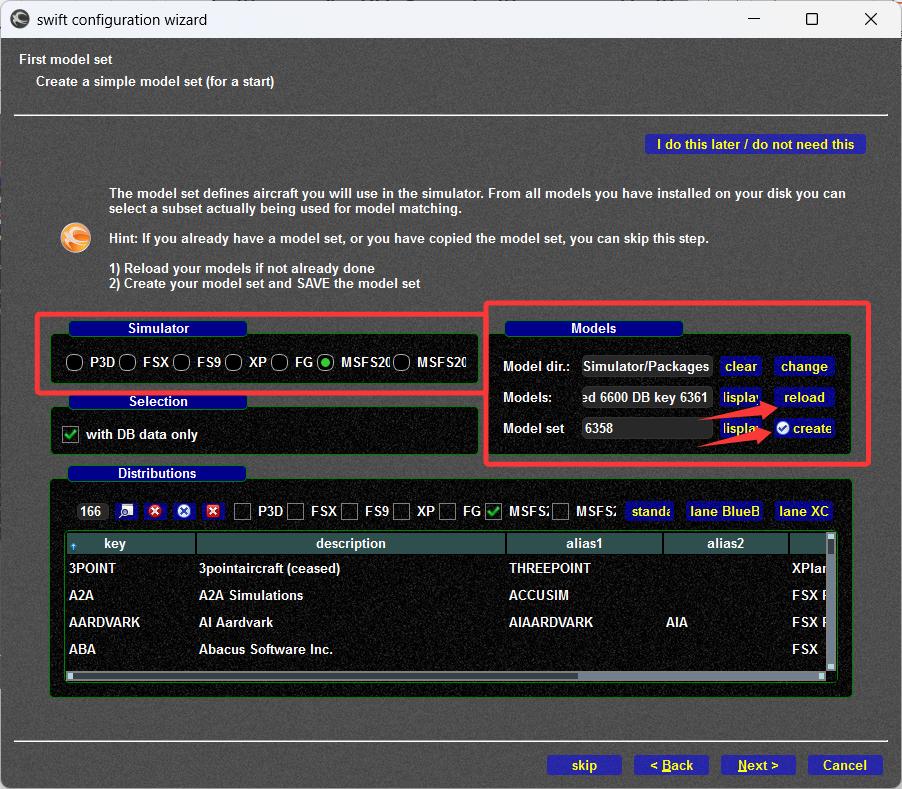Select the unselected MSFS20 simulator radio button
Screen dimensions: 902x789
coord(402,362)
